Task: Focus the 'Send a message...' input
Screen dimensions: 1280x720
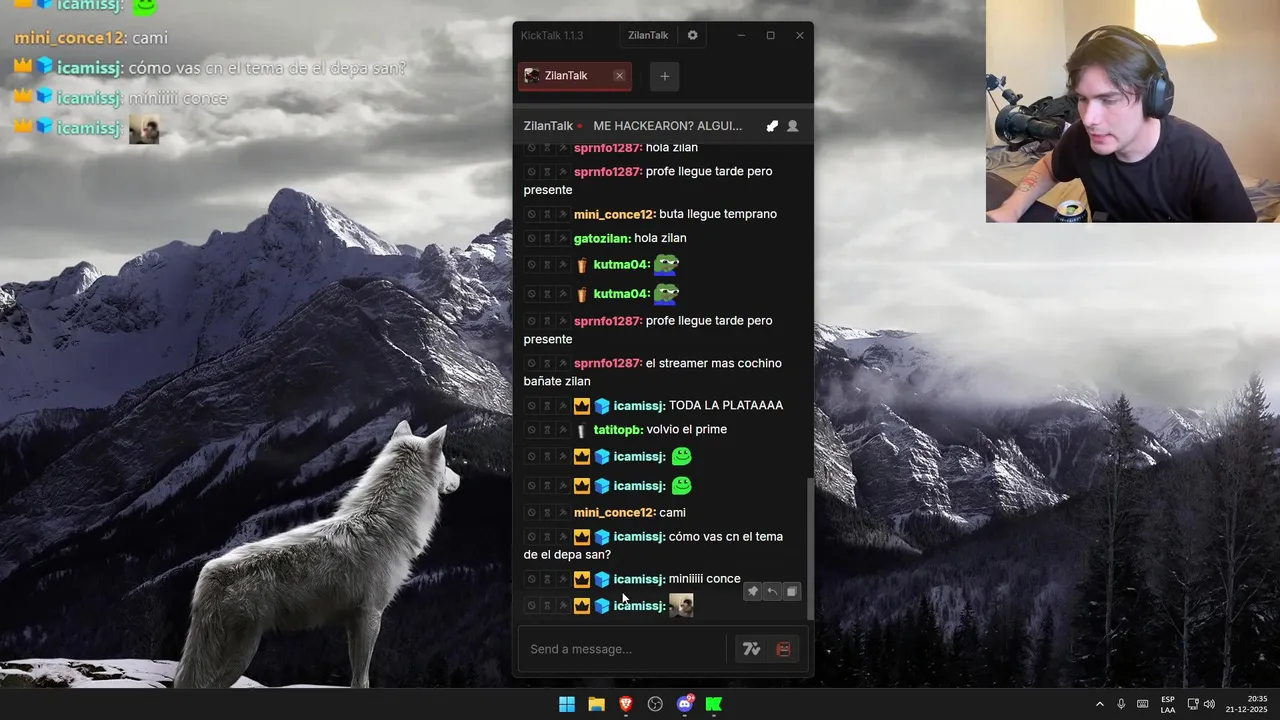Action: [x=622, y=649]
